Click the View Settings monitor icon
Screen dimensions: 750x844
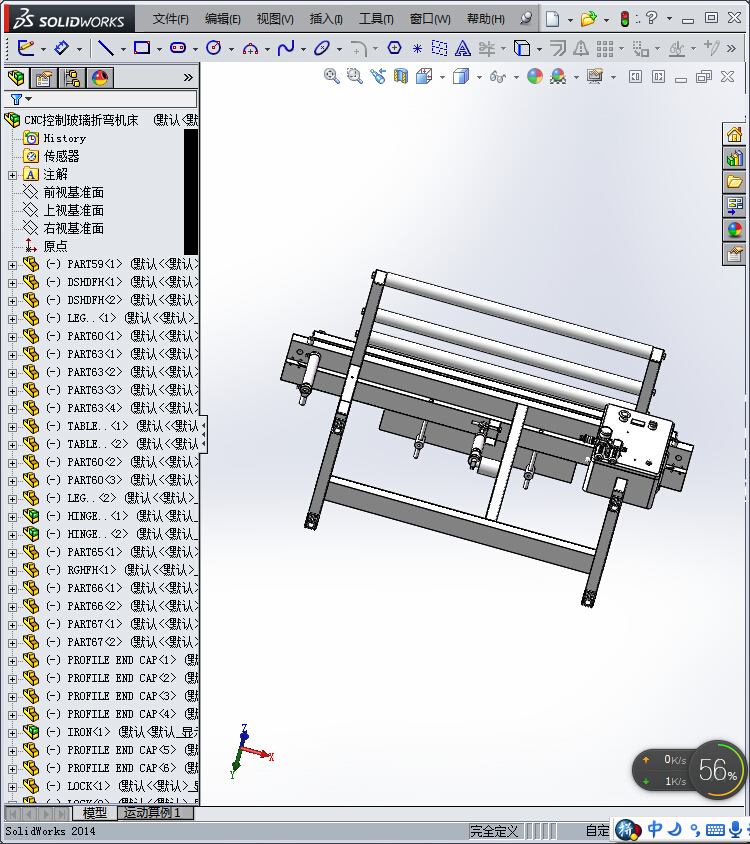point(595,76)
